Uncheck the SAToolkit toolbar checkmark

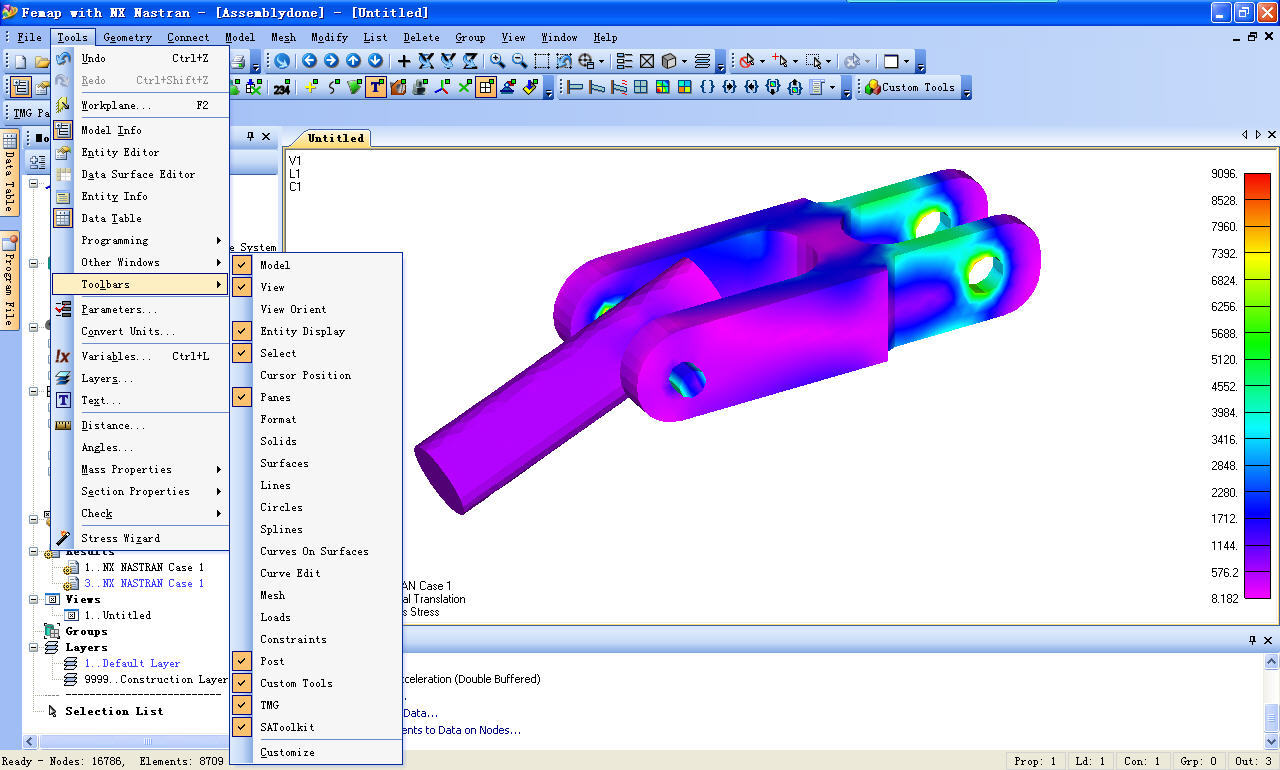[242, 727]
